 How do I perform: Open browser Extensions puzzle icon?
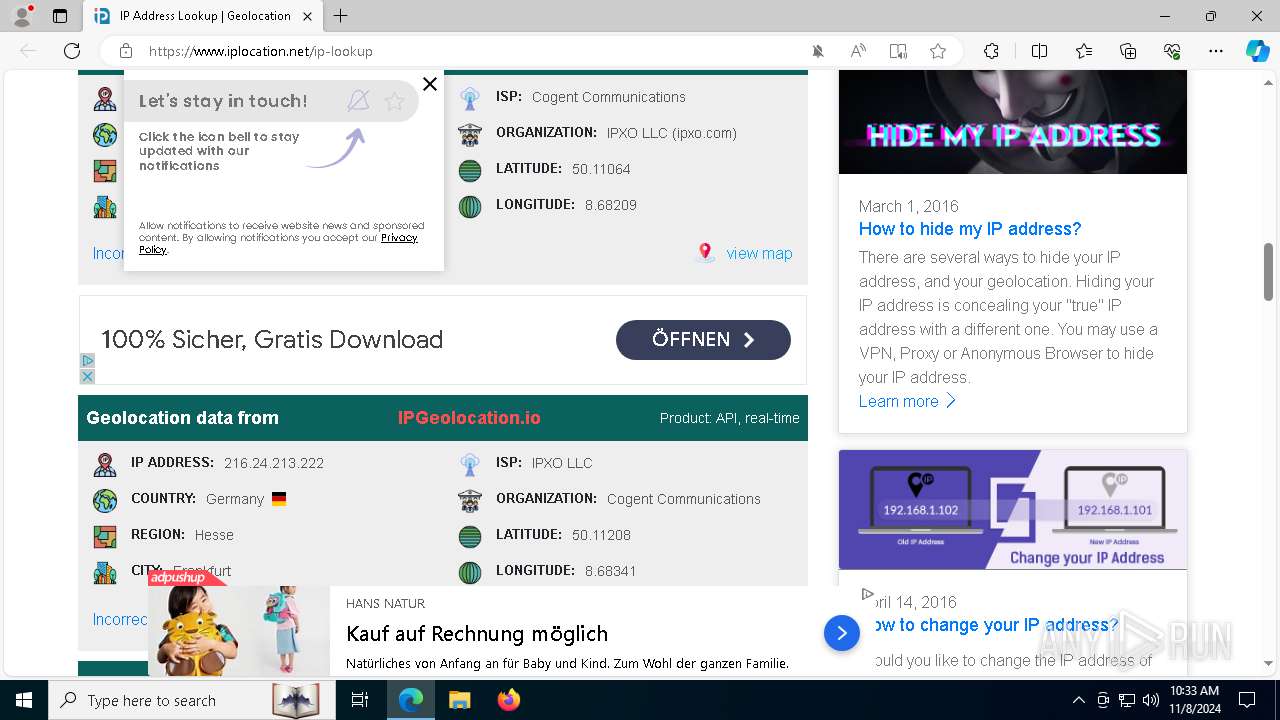point(991,51)
